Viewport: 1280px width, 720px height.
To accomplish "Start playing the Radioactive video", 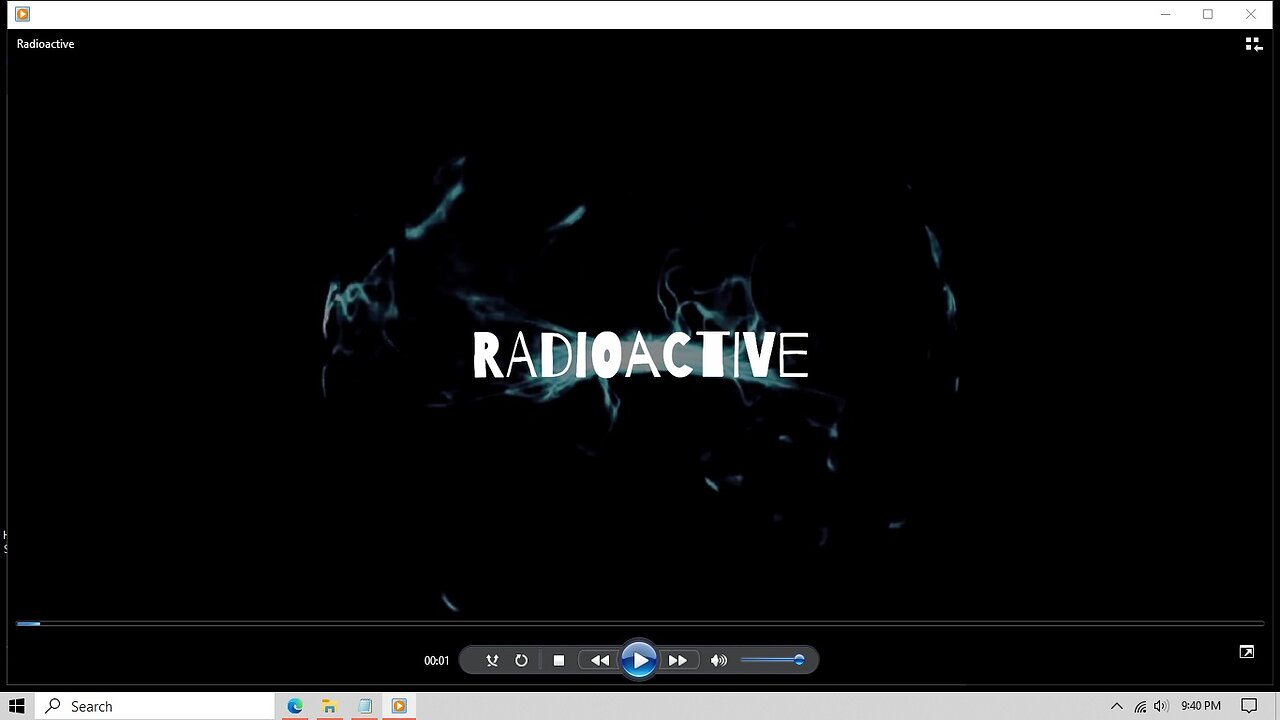I will pyautogui.click(x=639, y=660).
